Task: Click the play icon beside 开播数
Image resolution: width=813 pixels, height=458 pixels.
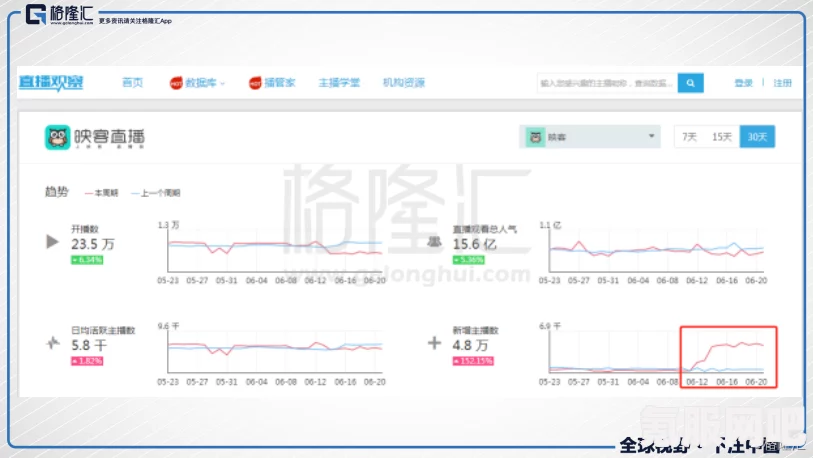Action: [52, 242]
